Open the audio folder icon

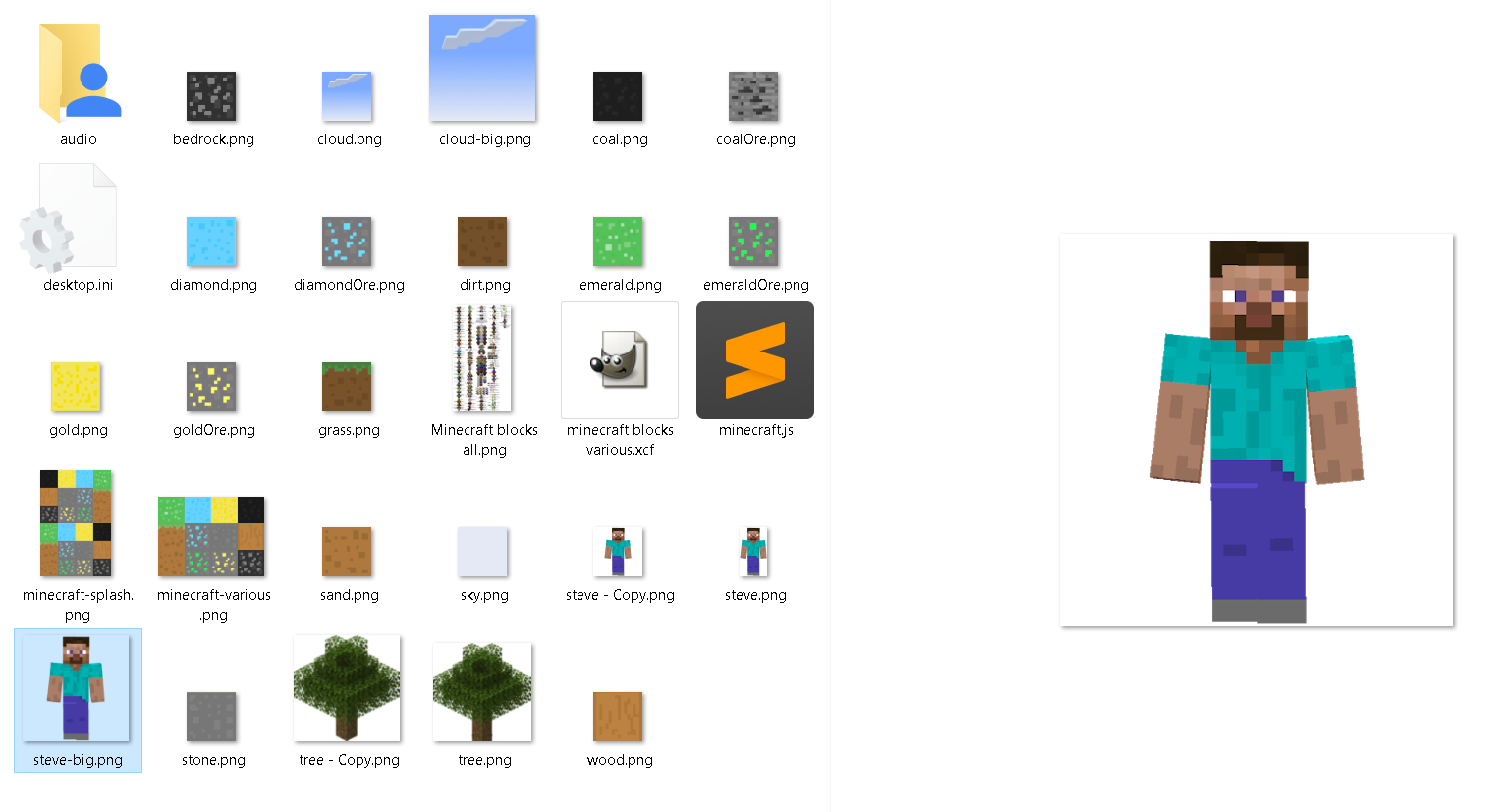point(79,73)
